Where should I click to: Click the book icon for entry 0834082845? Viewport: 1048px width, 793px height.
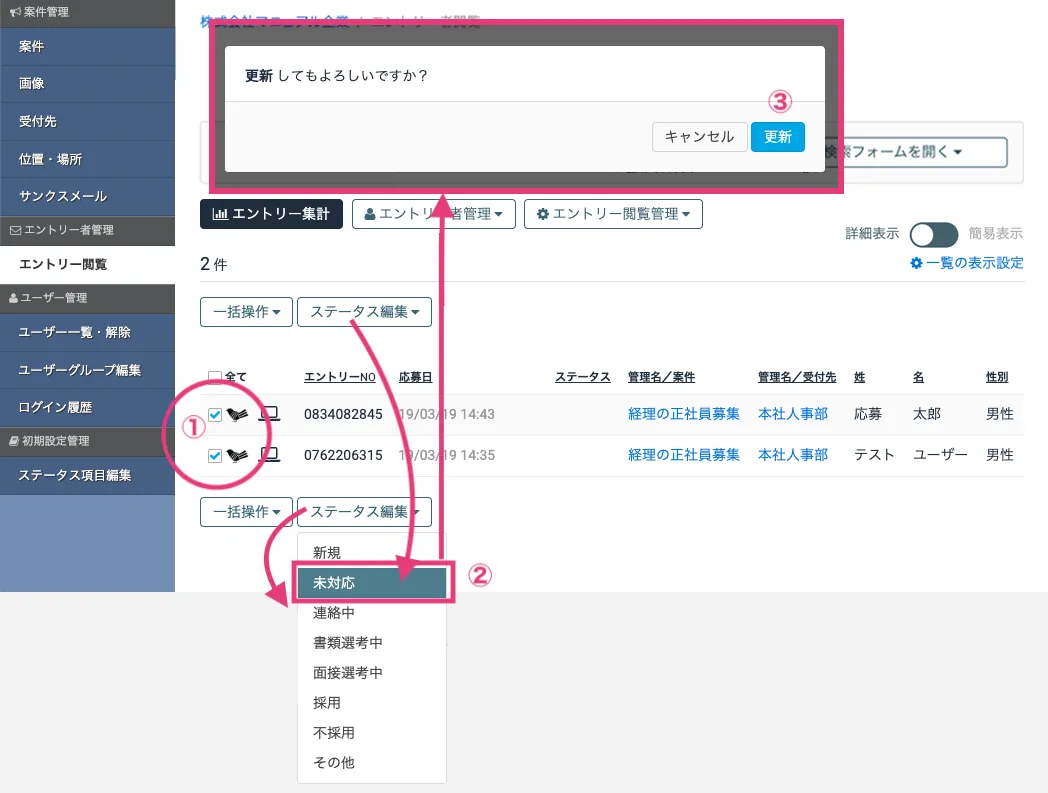pos(237,414)
